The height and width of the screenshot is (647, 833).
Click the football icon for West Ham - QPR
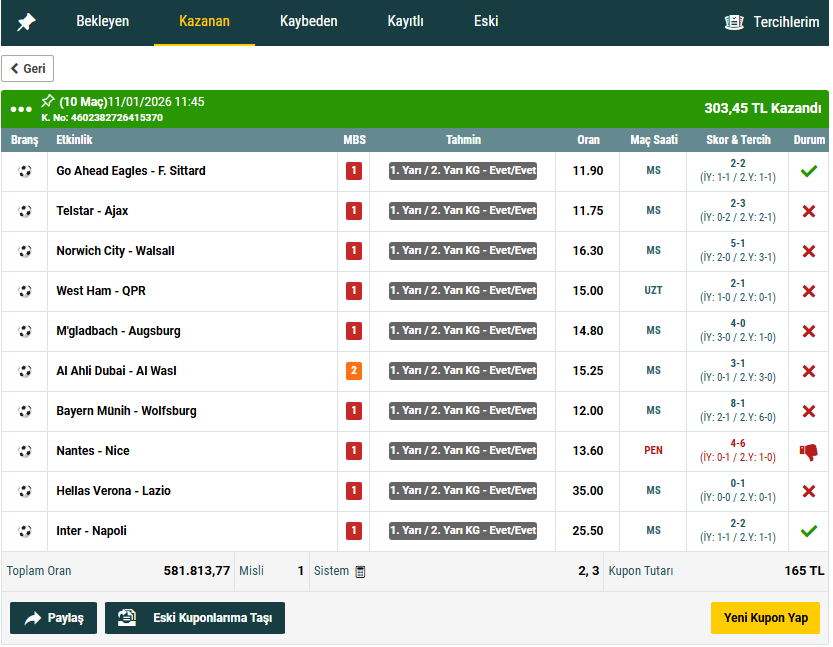pyautogui.click(x=24, y=291)
